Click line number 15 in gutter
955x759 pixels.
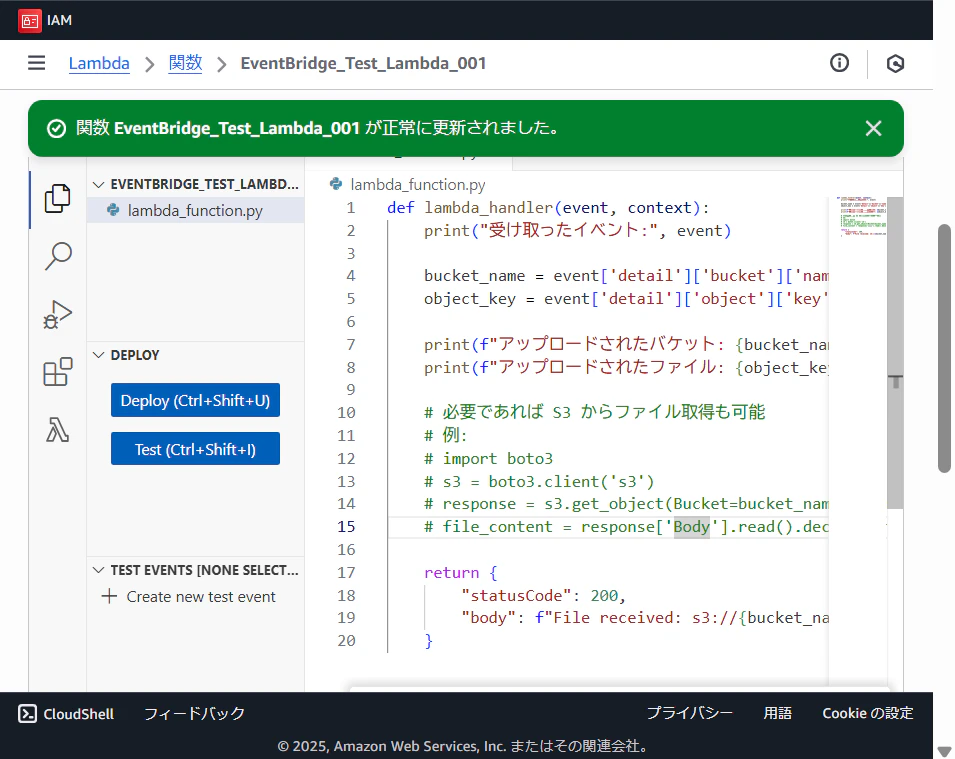coord(346,527)
